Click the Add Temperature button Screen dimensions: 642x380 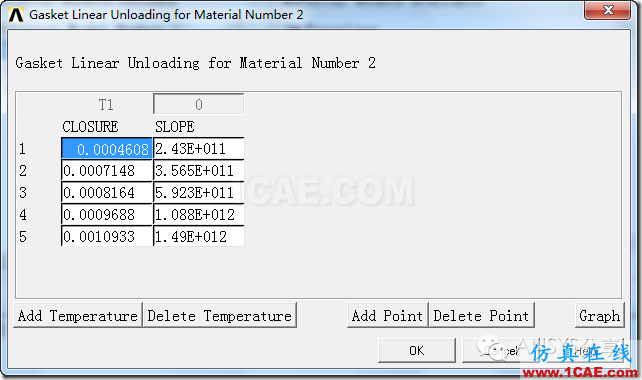point(78,315)
